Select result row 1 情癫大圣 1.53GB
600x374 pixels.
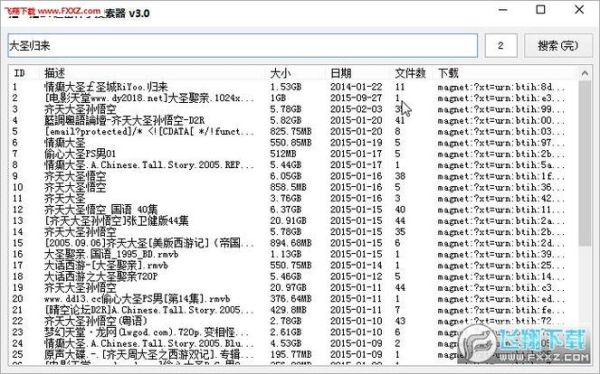(x=293, y=87)
